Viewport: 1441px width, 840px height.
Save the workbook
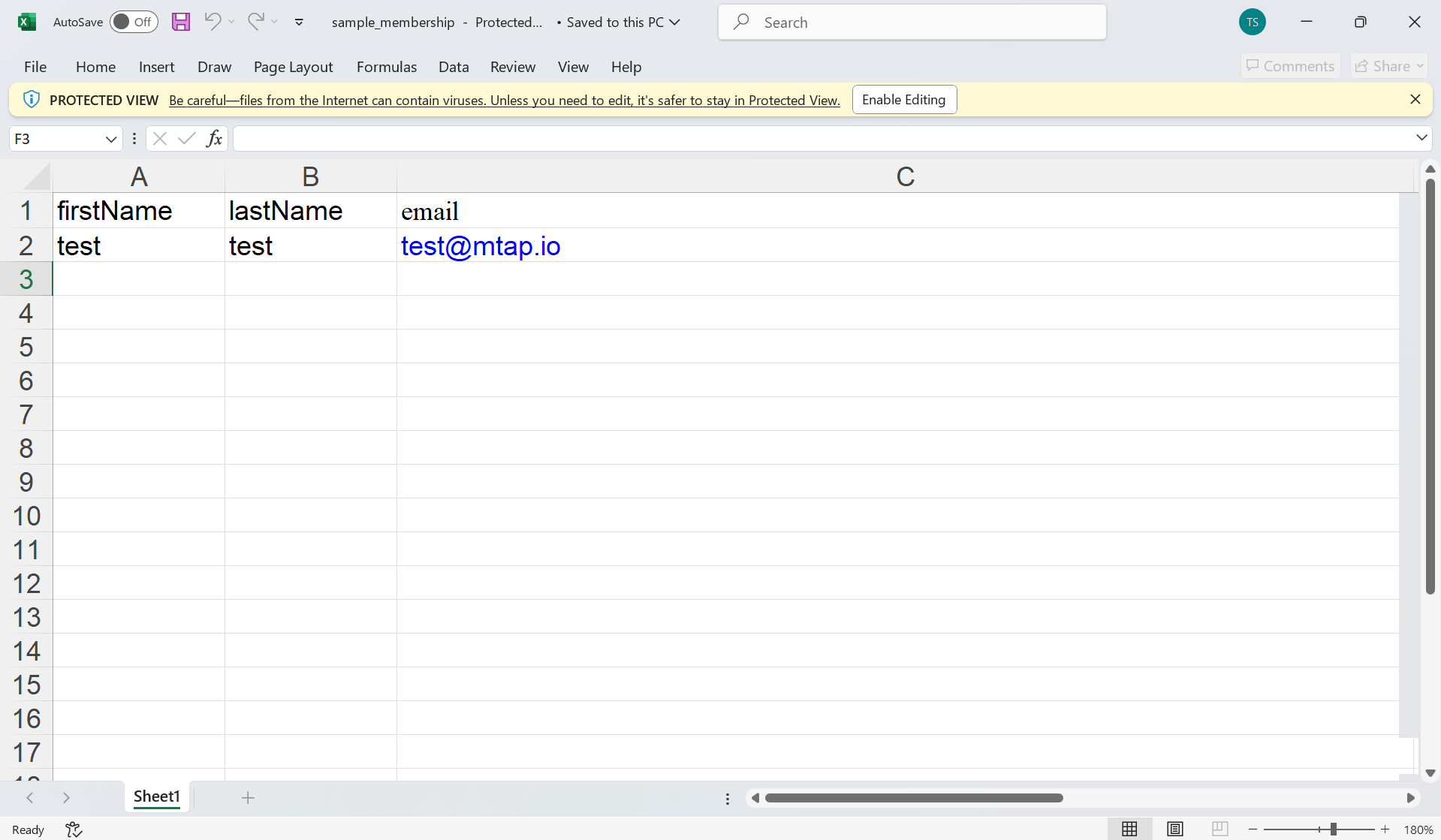coord(180,22)
